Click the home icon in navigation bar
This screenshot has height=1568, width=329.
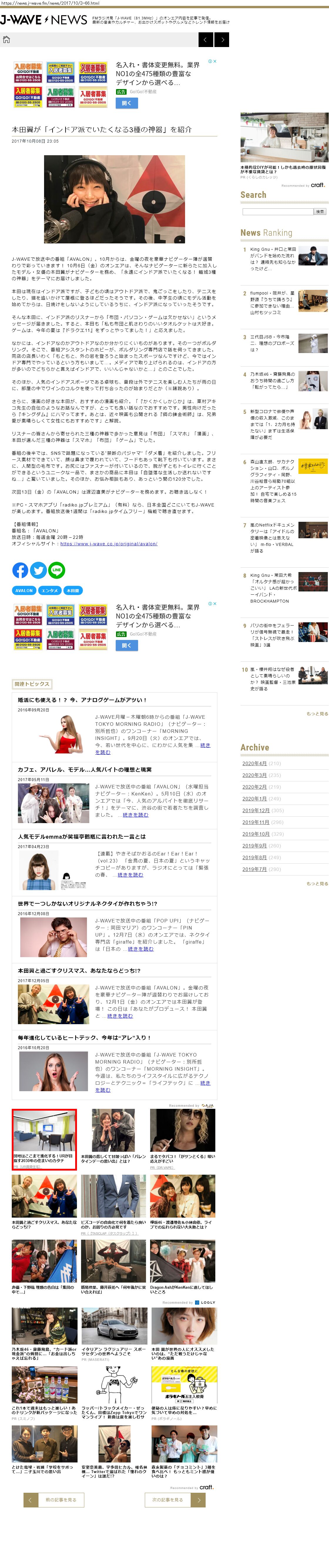pyautogui.click(x=7, y=40)
